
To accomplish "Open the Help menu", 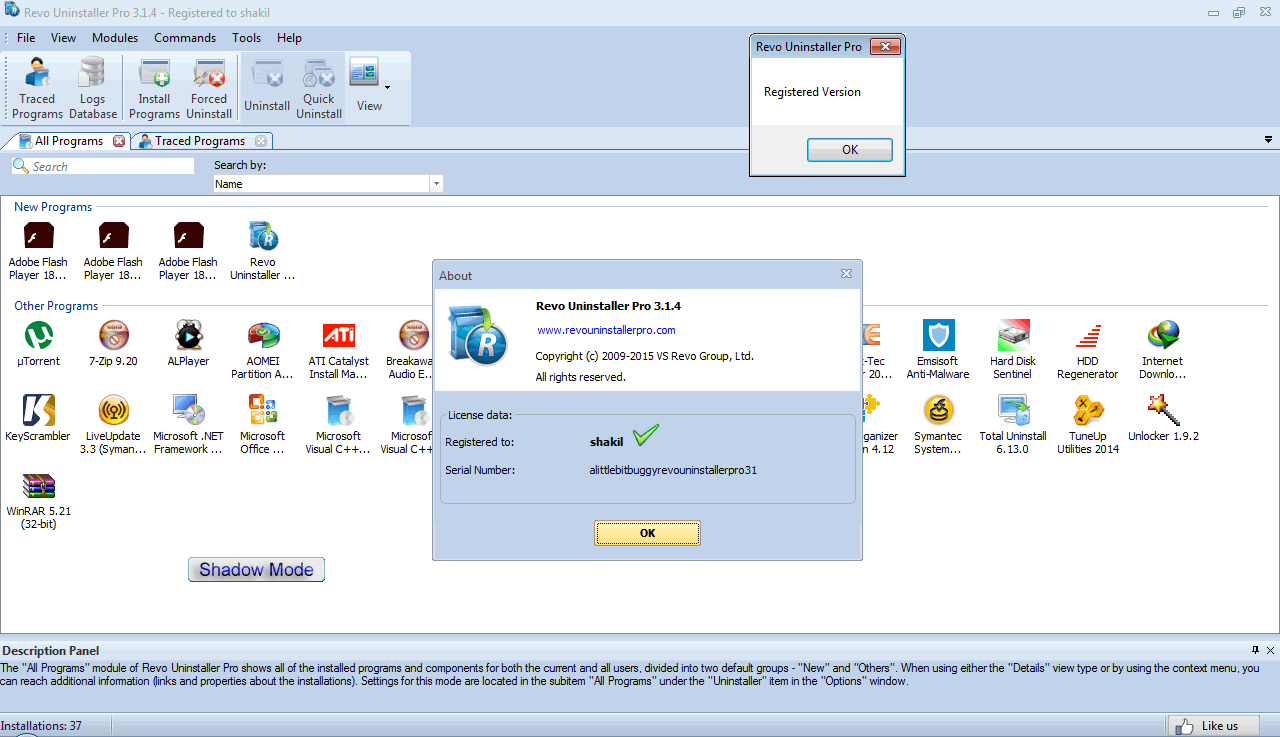I will coord(289,38).
